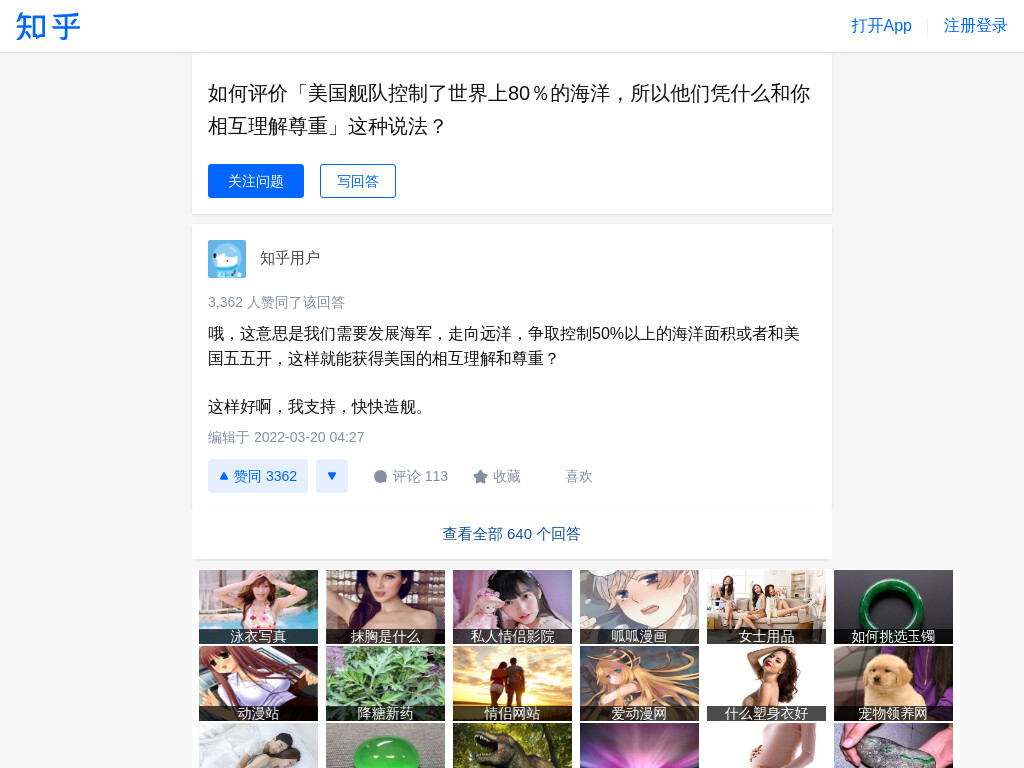Open the 呱呱漫画 thumbnail
Screen dimensions: 1024x768
pyautogui.click(x=639, y=607)
